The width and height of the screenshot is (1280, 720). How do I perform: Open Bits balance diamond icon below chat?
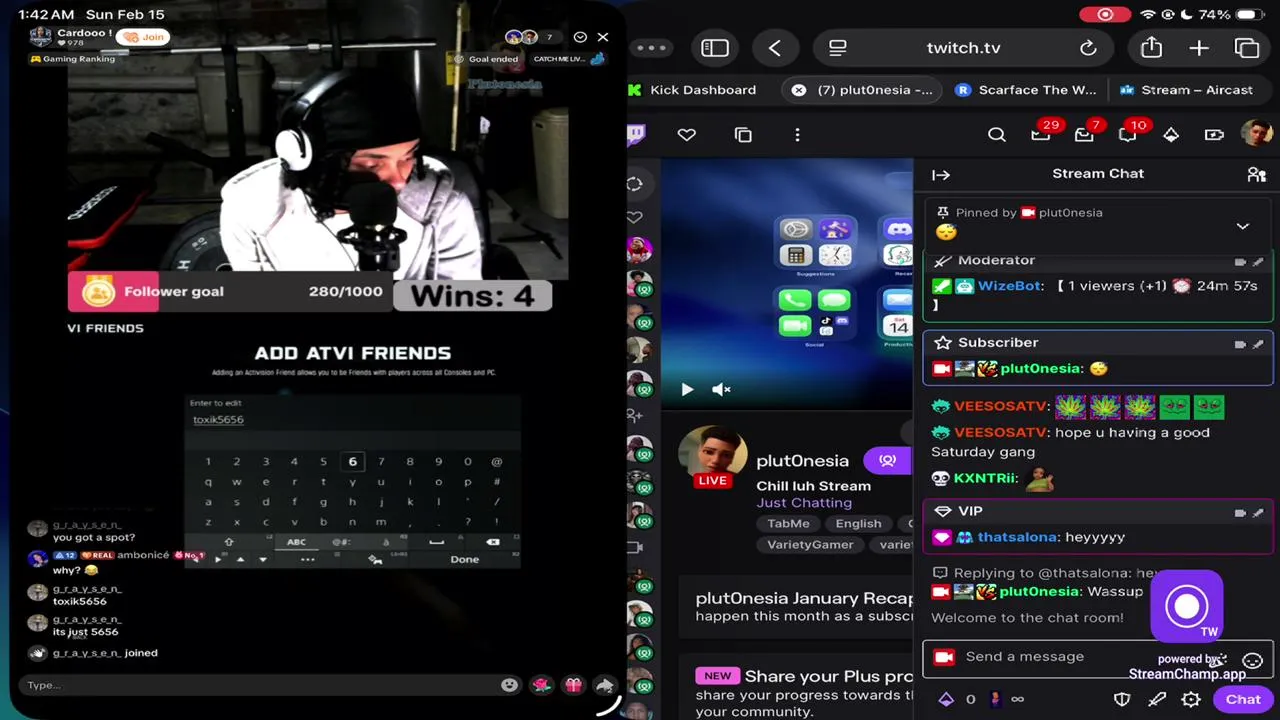pos(946,699)
